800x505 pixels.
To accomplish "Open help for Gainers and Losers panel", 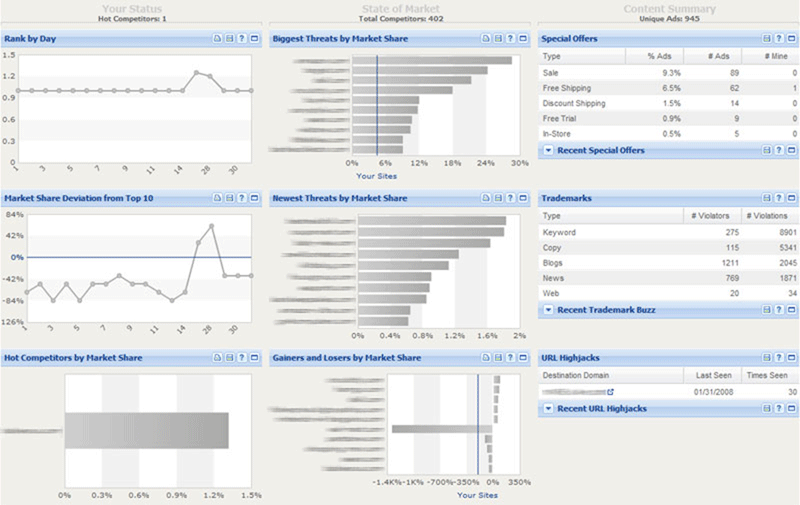I will [510, 357].
